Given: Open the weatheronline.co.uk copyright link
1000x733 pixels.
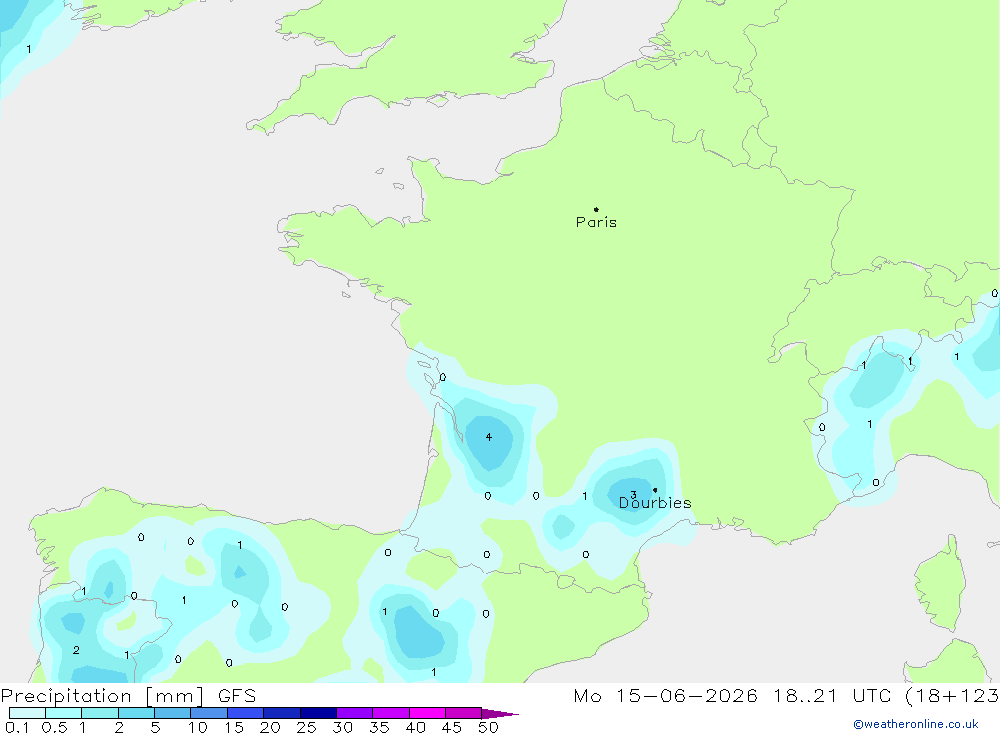Looking at the screenshot, I should click(915, 724).
